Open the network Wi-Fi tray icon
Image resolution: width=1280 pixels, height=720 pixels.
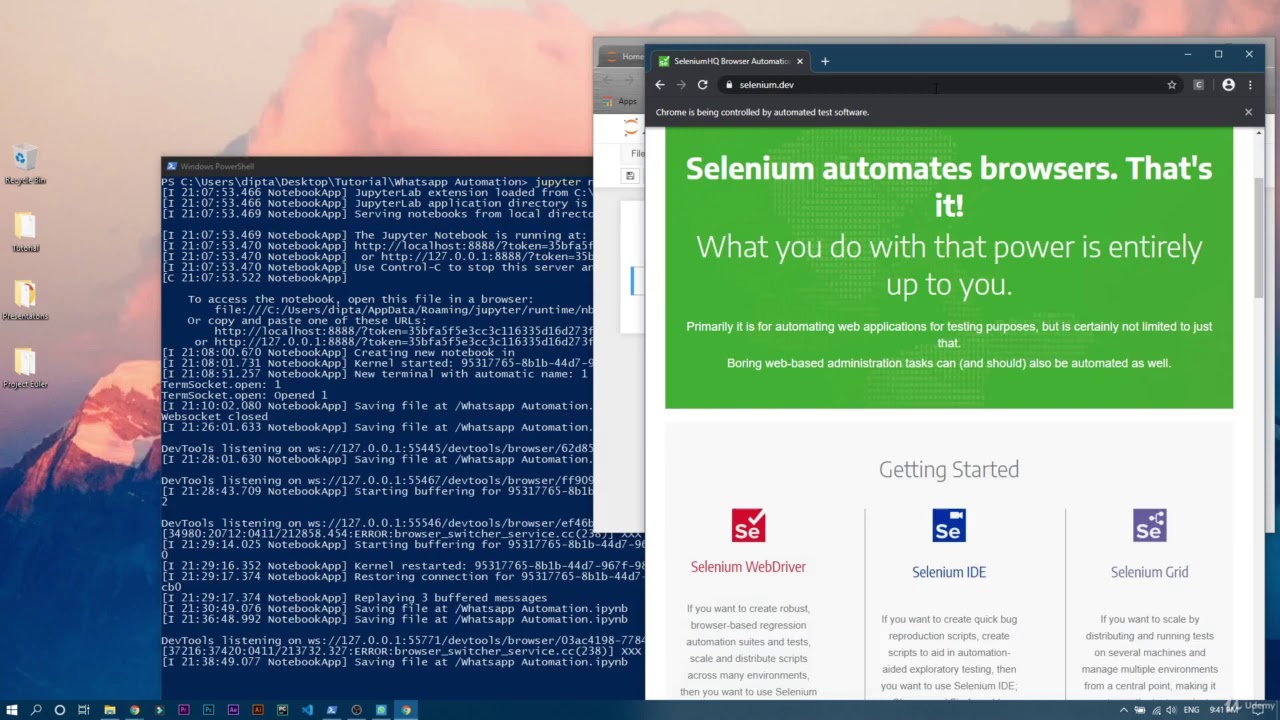[x=1155, y=710]
